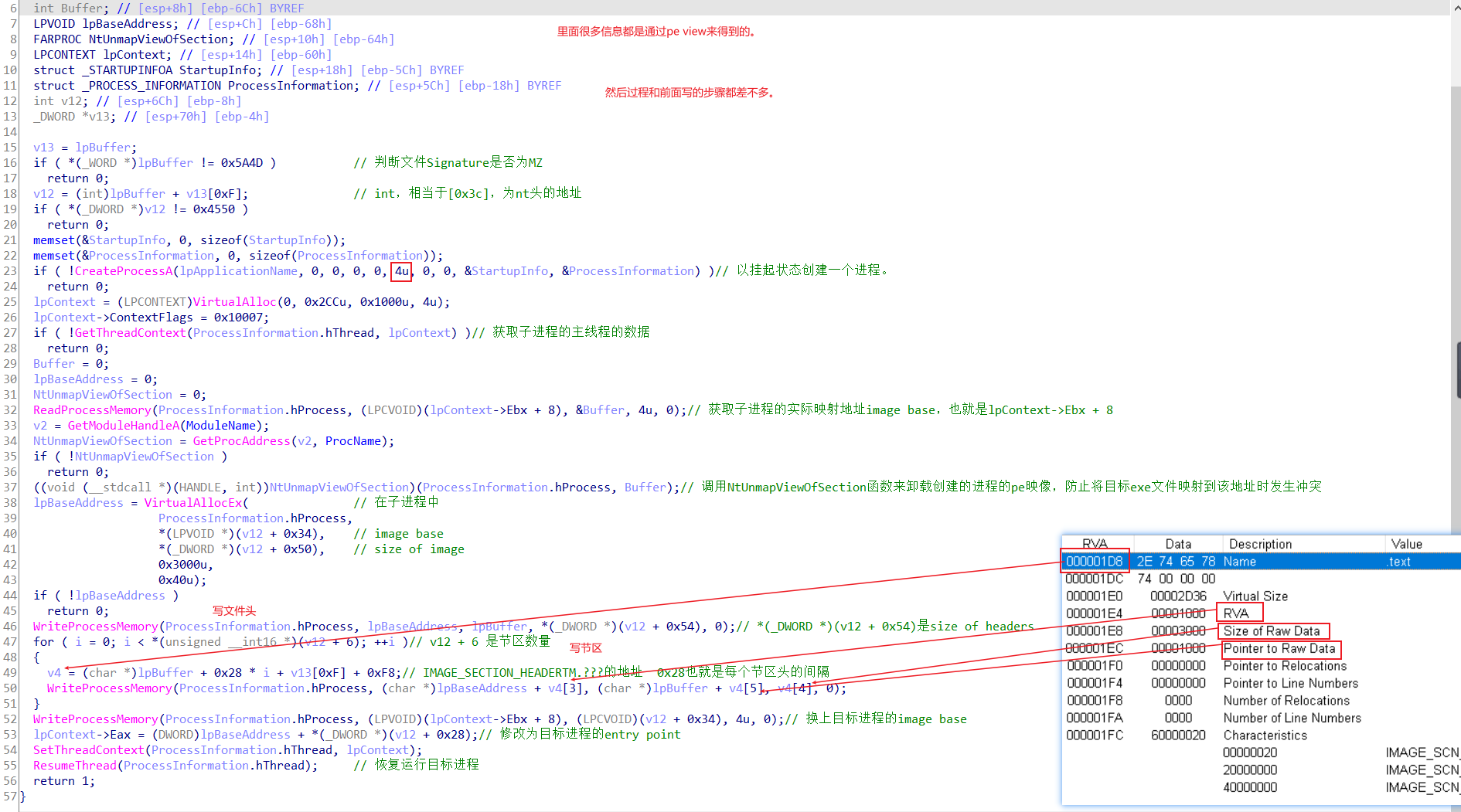The image size is (1461, 812).
Task: Click the CreateProcessA function call
Action: (x=124, y=271)
